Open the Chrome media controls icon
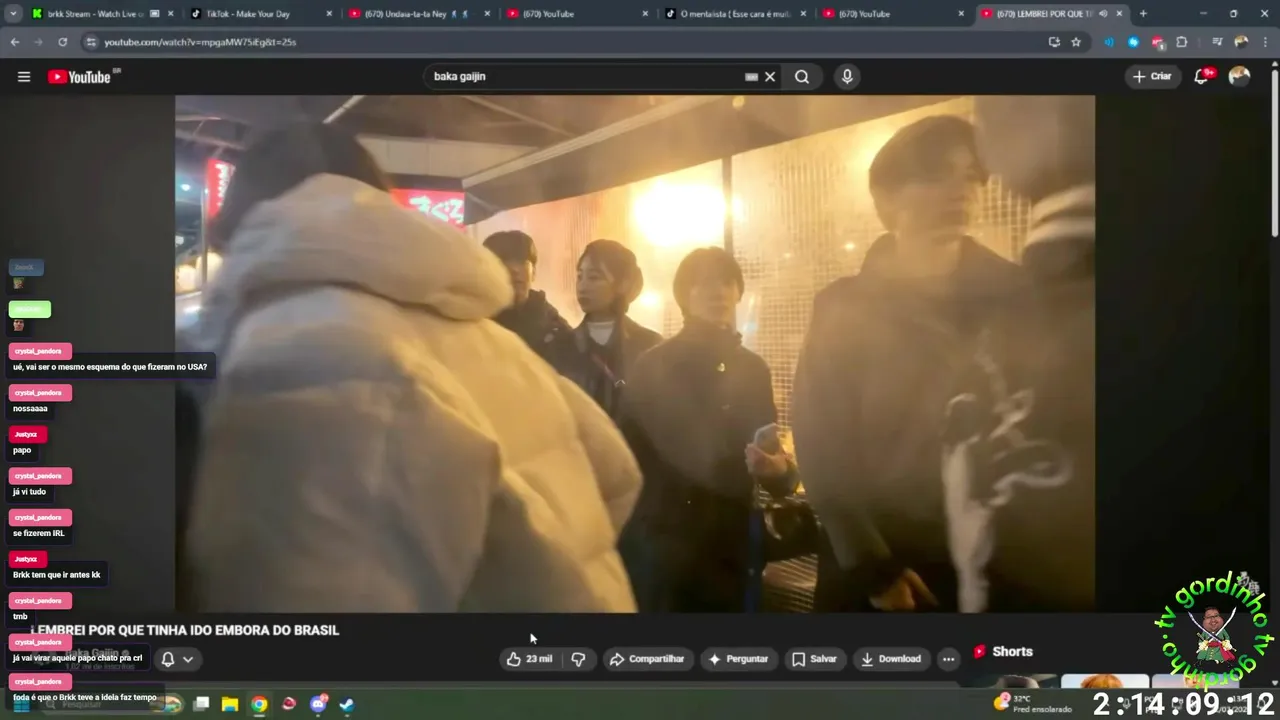Screen dimensions: 1280x720 1217,42
